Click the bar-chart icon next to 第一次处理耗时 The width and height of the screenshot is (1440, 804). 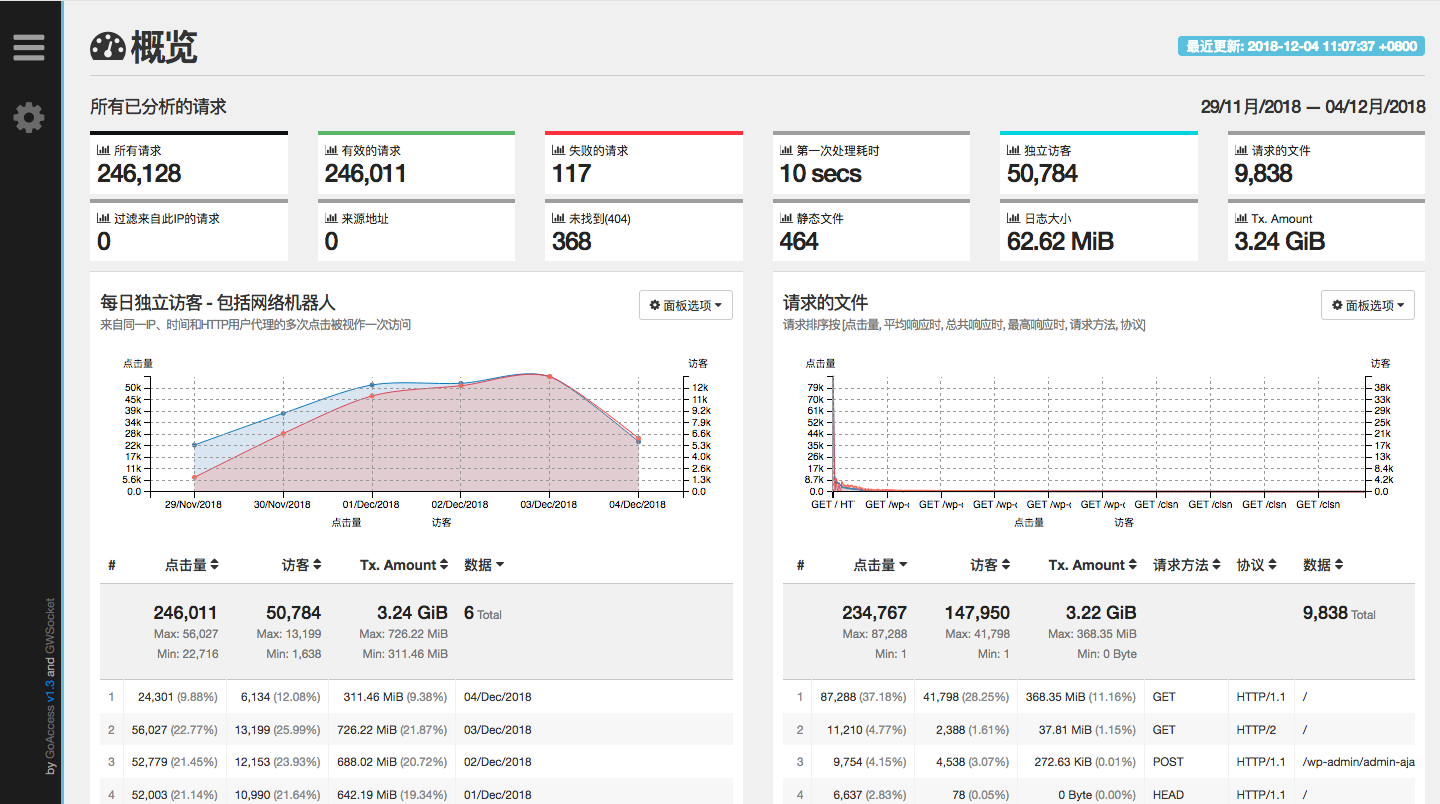(x=786, y=150)
